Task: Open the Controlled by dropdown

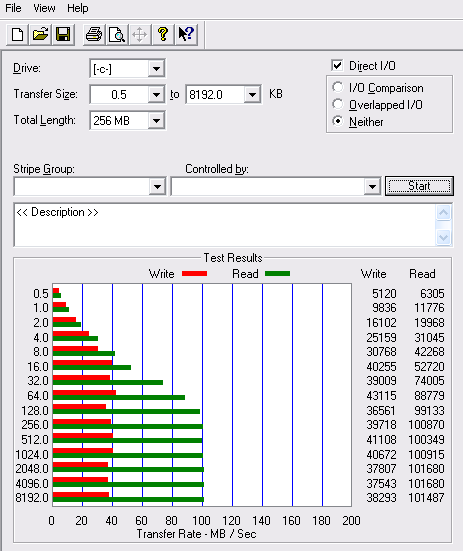Action: pyautogui.click(x=372, y=187)
